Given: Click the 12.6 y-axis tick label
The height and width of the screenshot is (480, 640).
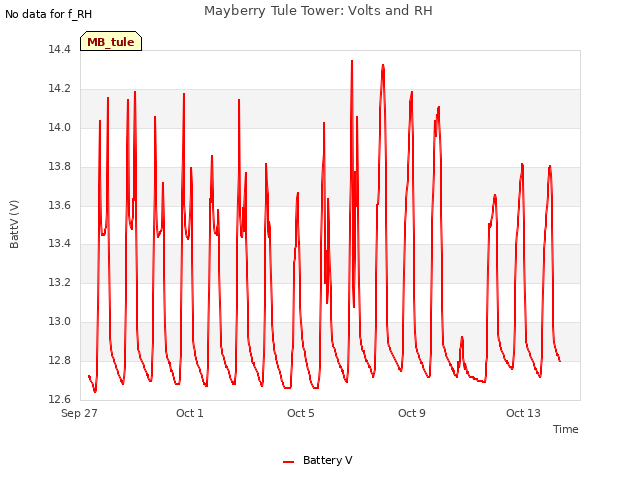Looking at the screenshot, I should (x=59, y=399).
